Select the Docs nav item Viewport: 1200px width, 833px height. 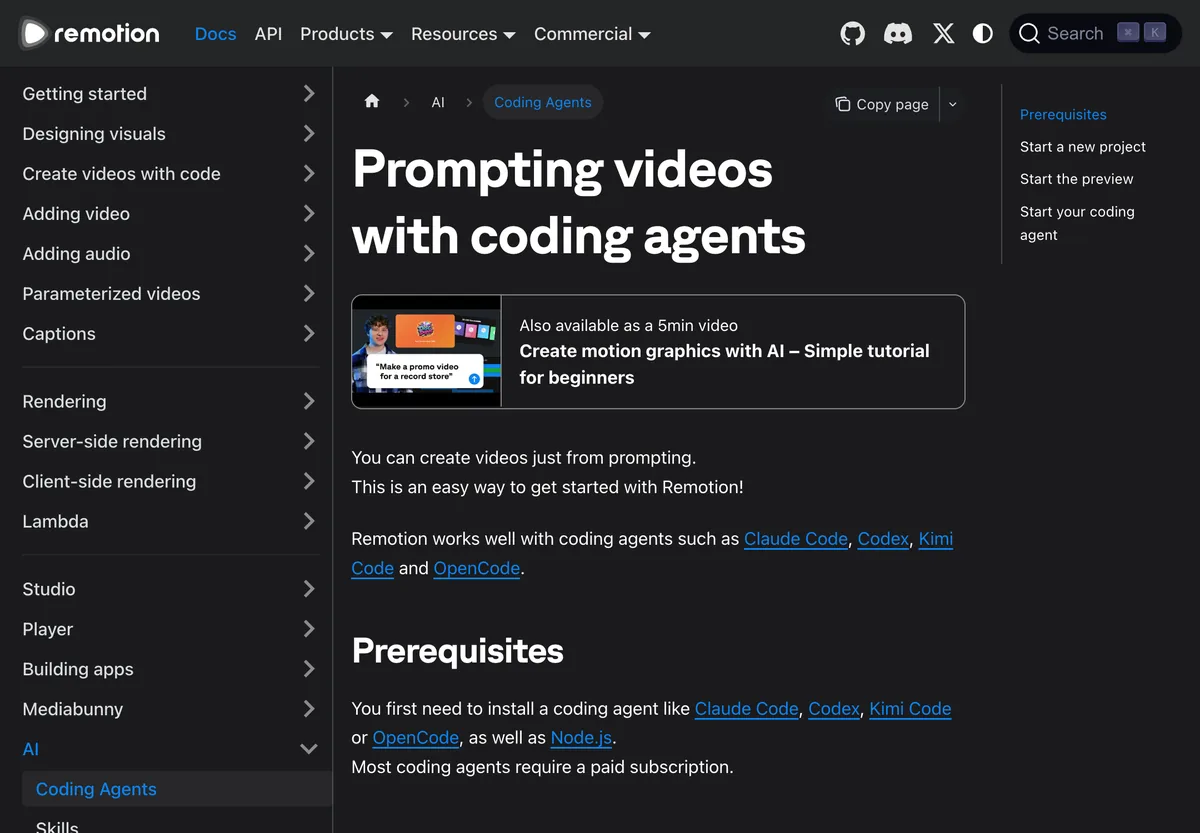[216, 34]
